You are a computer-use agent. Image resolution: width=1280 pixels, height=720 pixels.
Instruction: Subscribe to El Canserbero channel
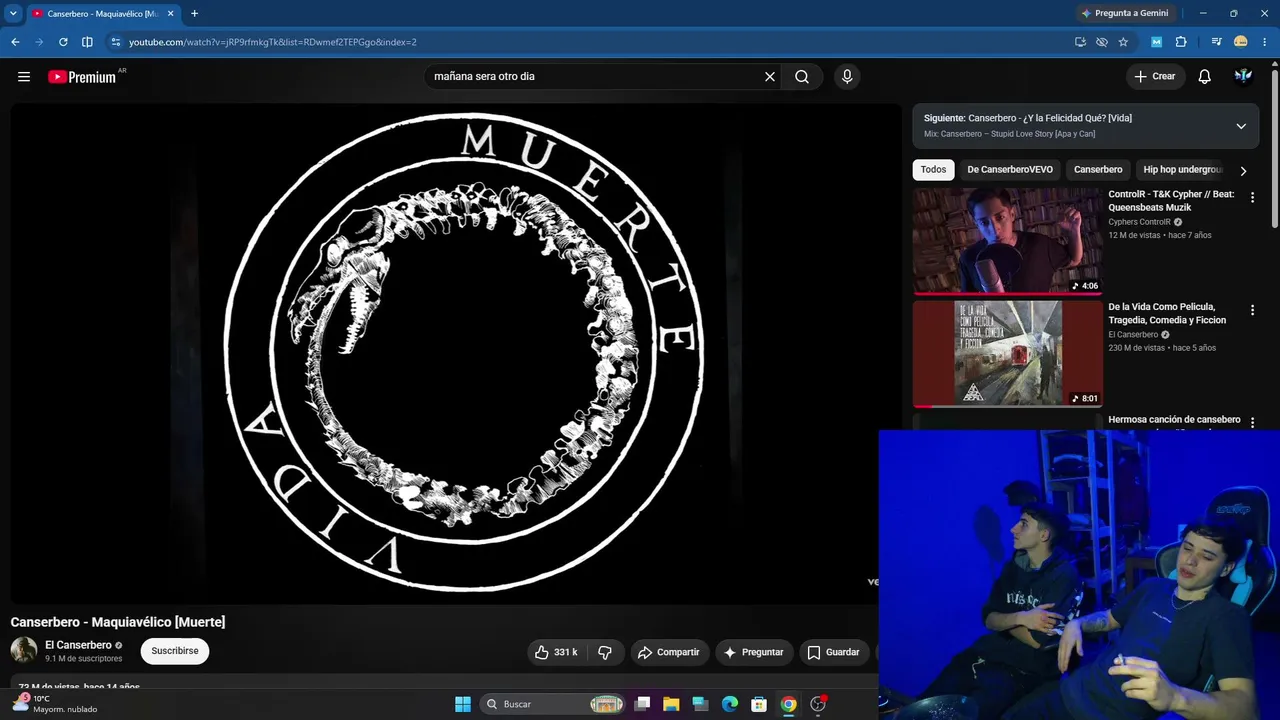[175, 651]
